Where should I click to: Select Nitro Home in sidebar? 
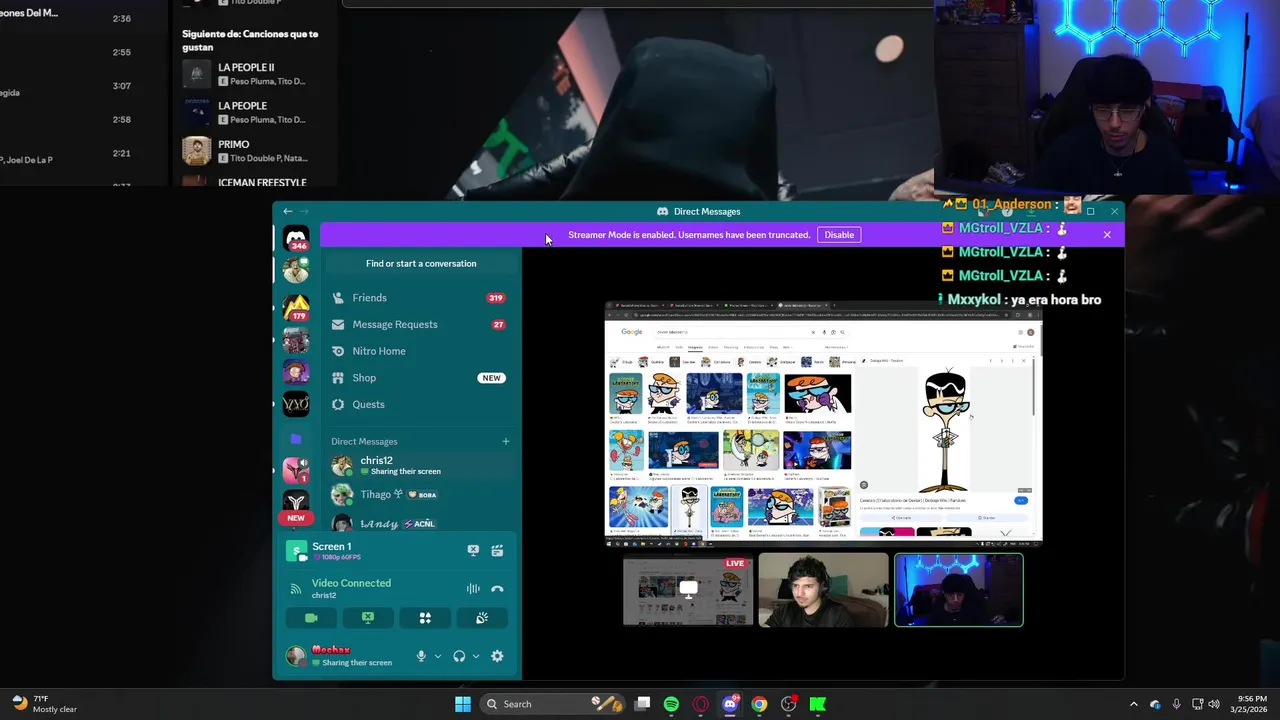420,351
